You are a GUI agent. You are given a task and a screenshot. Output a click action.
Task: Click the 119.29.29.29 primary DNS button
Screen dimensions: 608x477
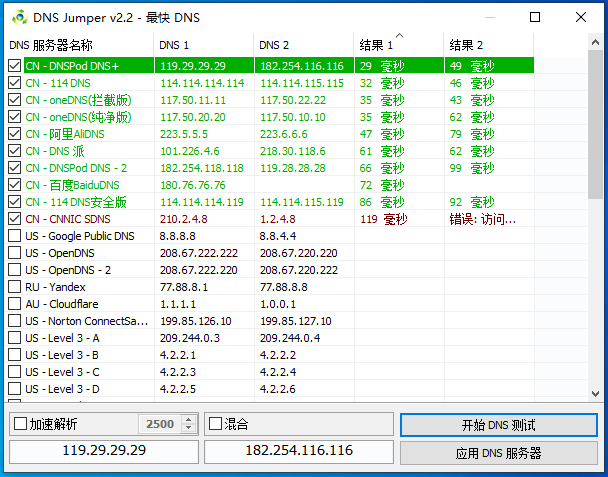[x=104, y=451]
